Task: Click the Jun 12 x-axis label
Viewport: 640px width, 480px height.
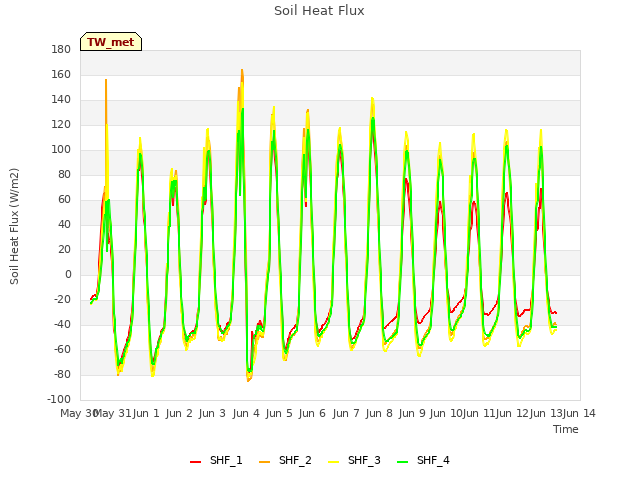Action: (x=512, y=413)
